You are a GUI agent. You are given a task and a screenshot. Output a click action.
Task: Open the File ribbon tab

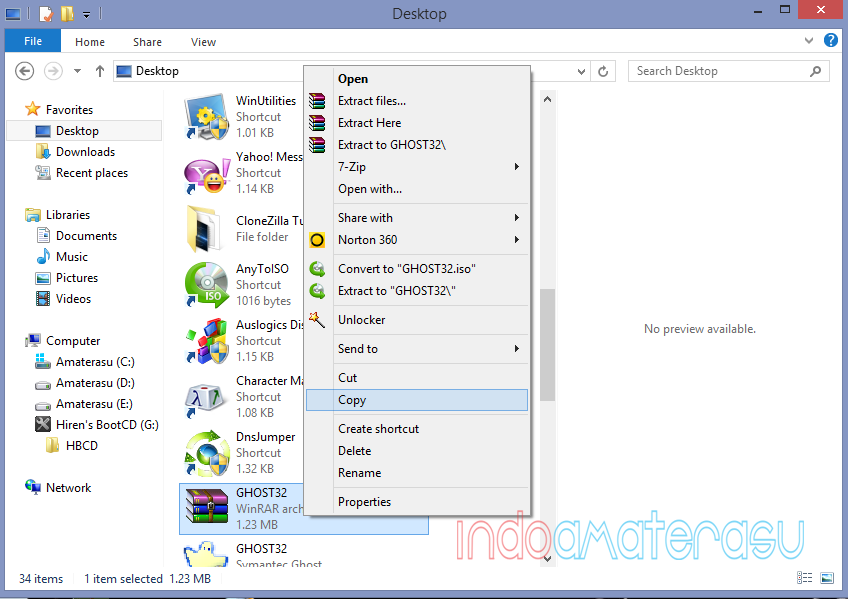coord(33,41)
